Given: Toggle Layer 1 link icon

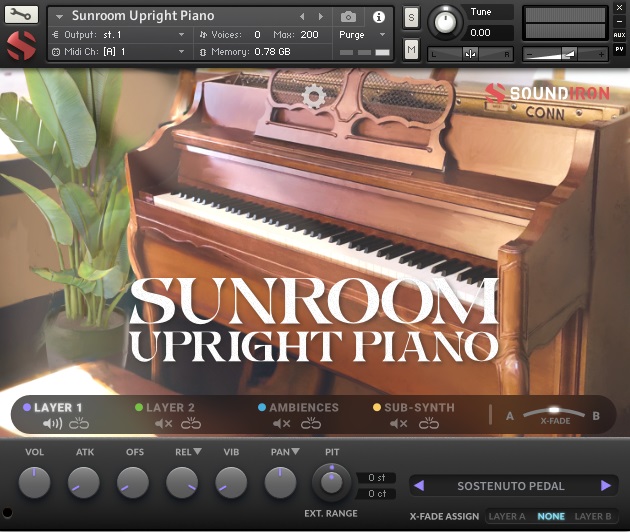Looking at the screenshot, I should click(79, 423).
